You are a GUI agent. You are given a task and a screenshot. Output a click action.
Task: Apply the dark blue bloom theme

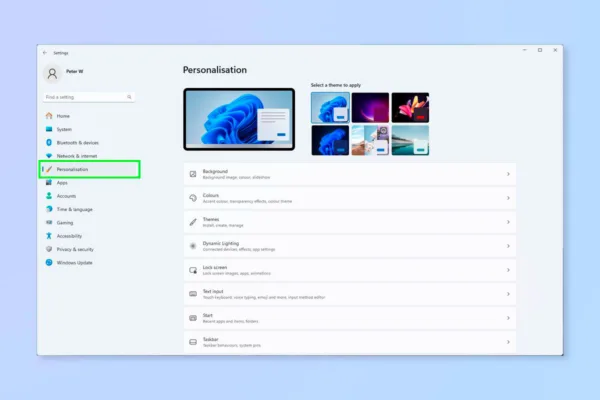(330, 140)
